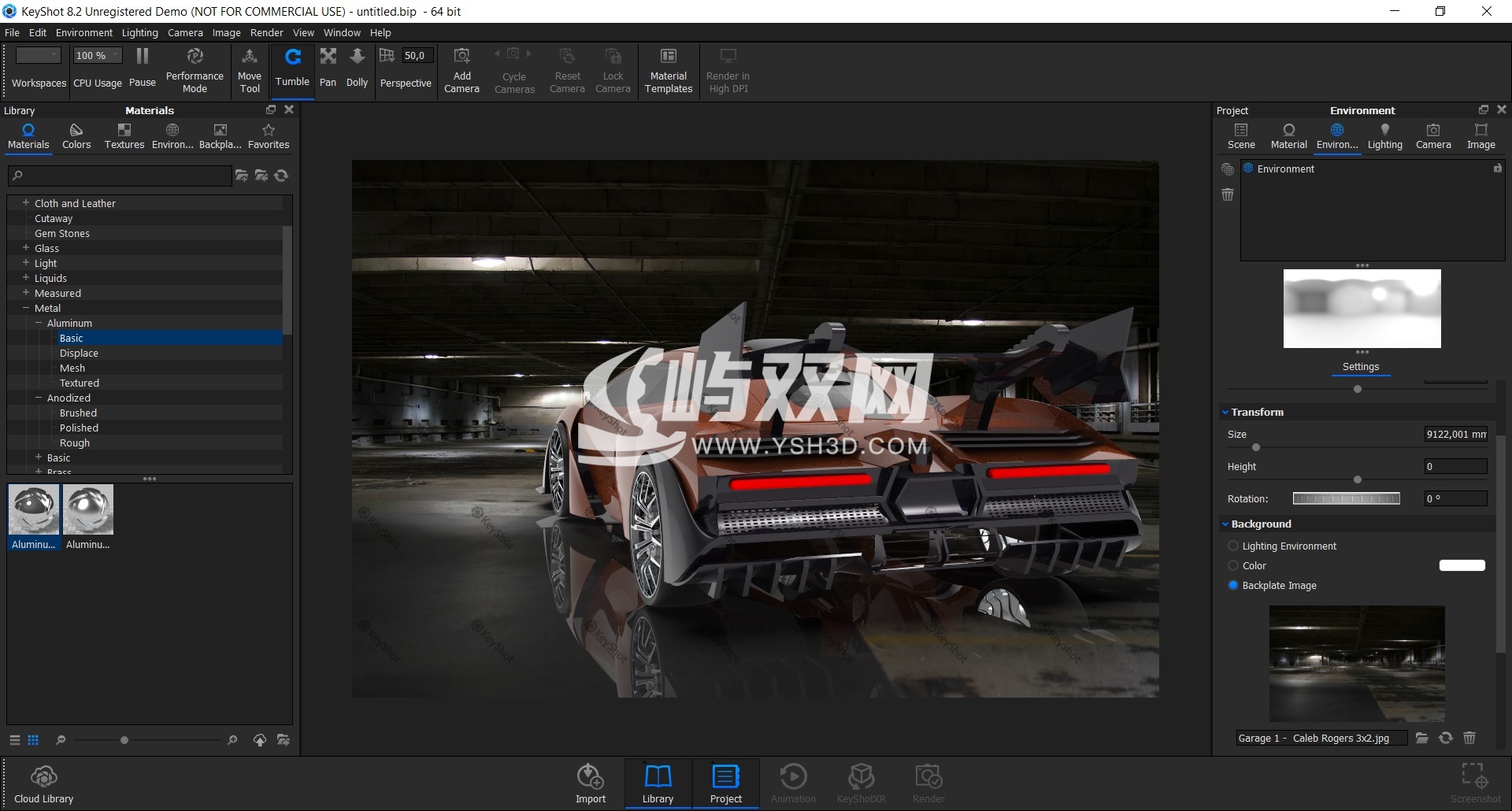Screen dimensions: 1512x811
Task: Click the Rotation dial control
Action: coord(1347,498)
